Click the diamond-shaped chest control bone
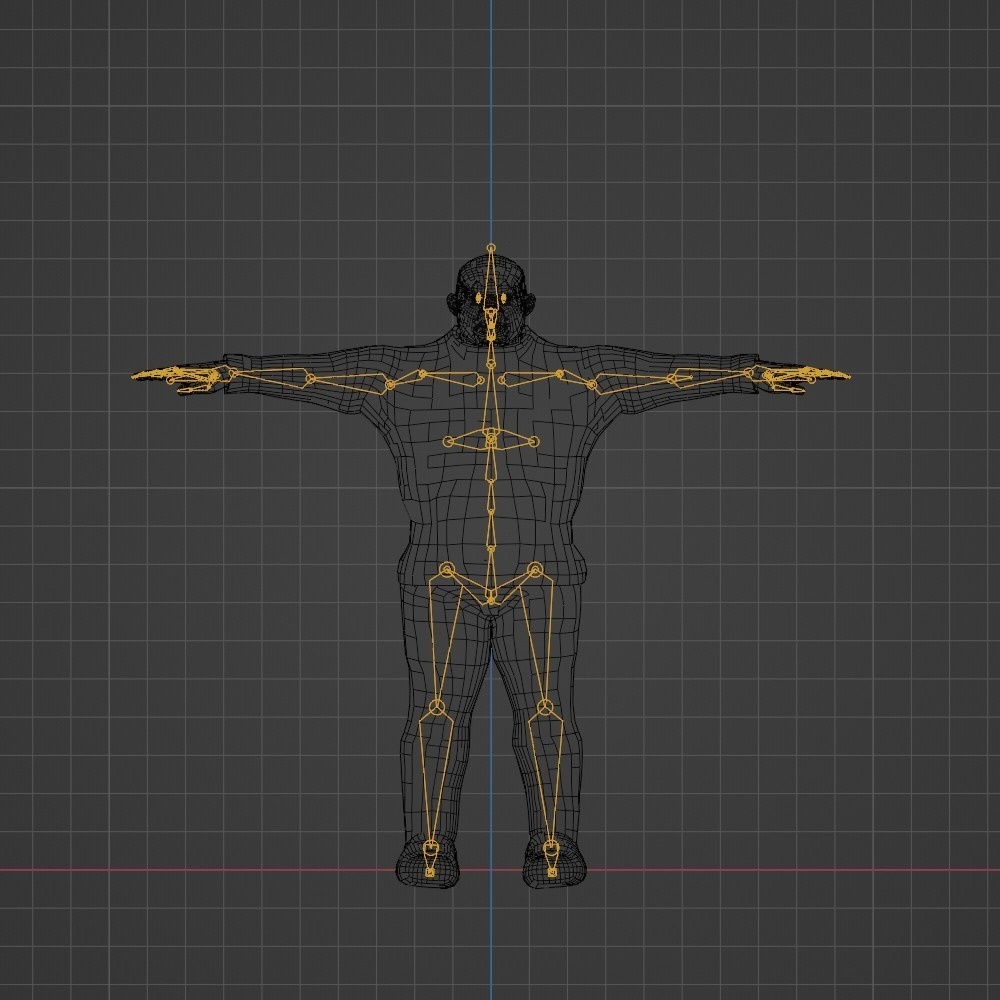The width and height of the screenshot is (1000, 1000). point(490,438)
